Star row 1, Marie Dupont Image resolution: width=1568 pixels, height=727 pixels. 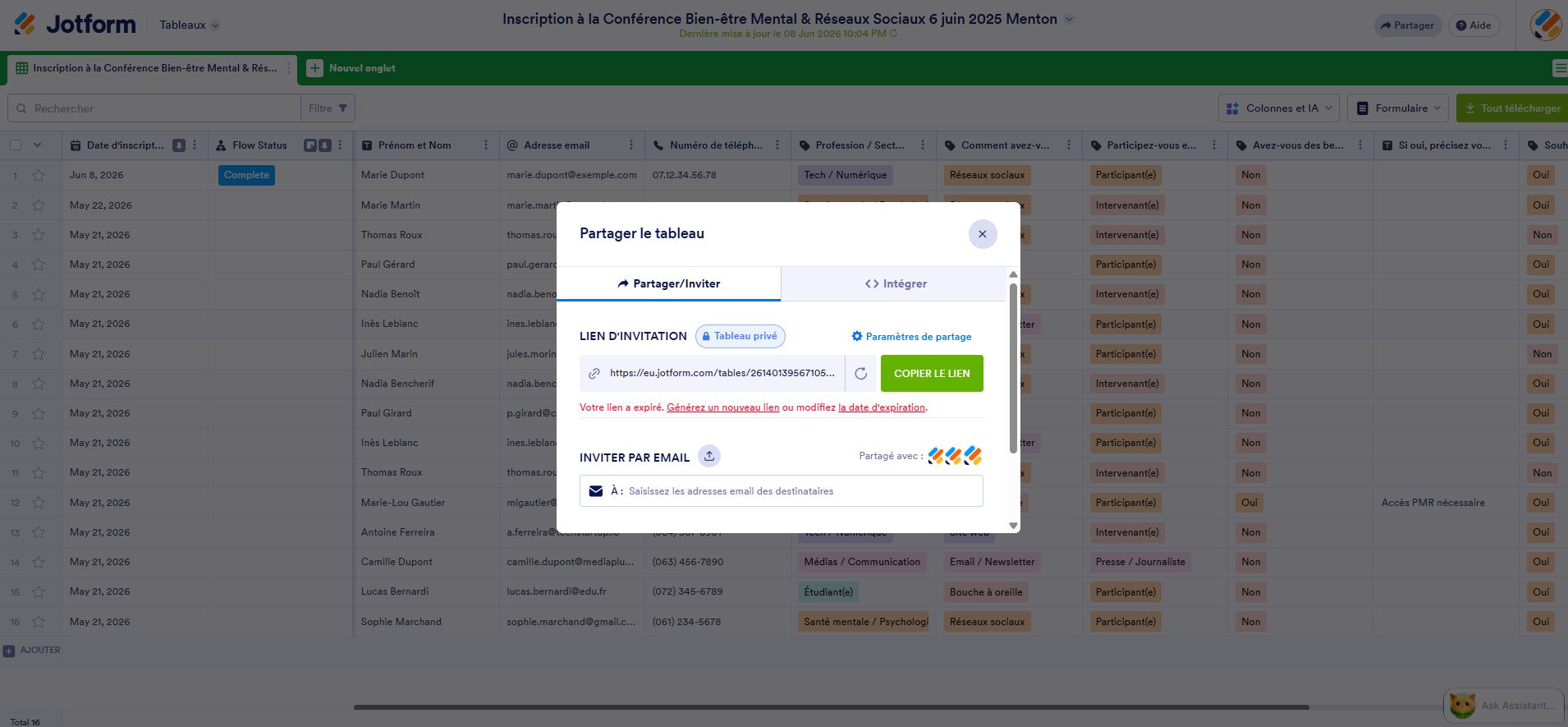coord(39,175)
